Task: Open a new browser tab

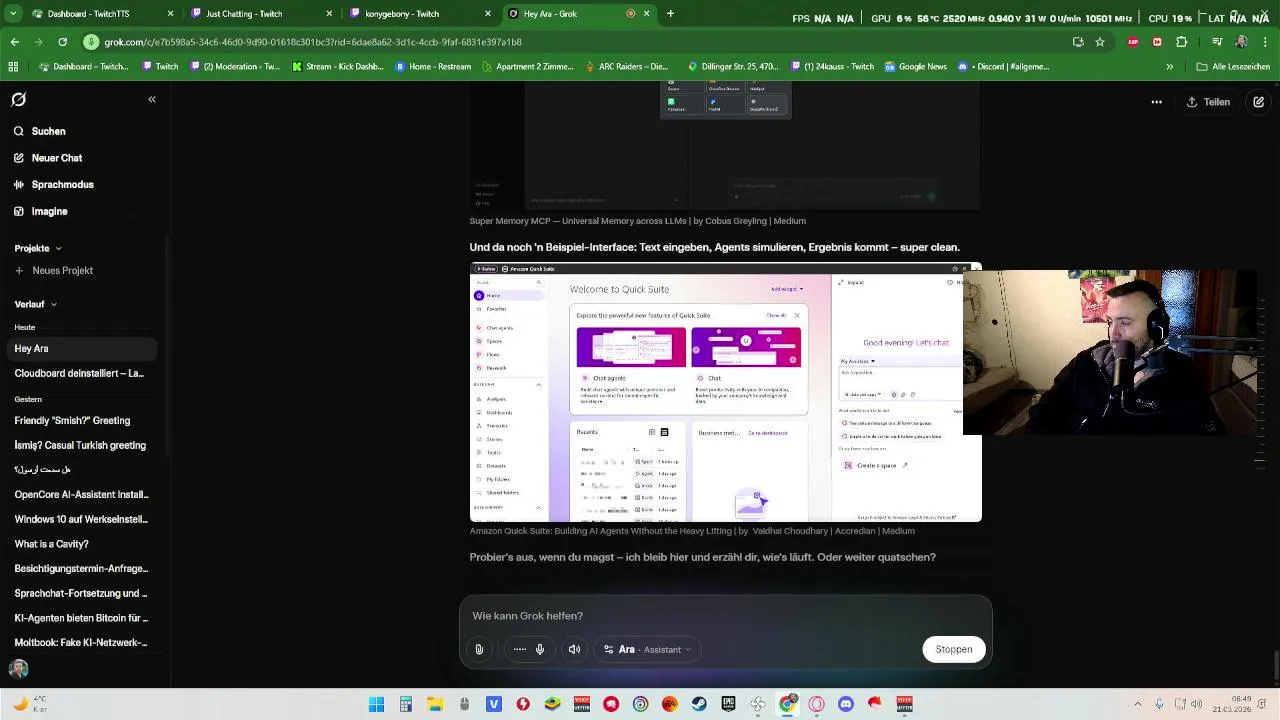Action: 670,14
